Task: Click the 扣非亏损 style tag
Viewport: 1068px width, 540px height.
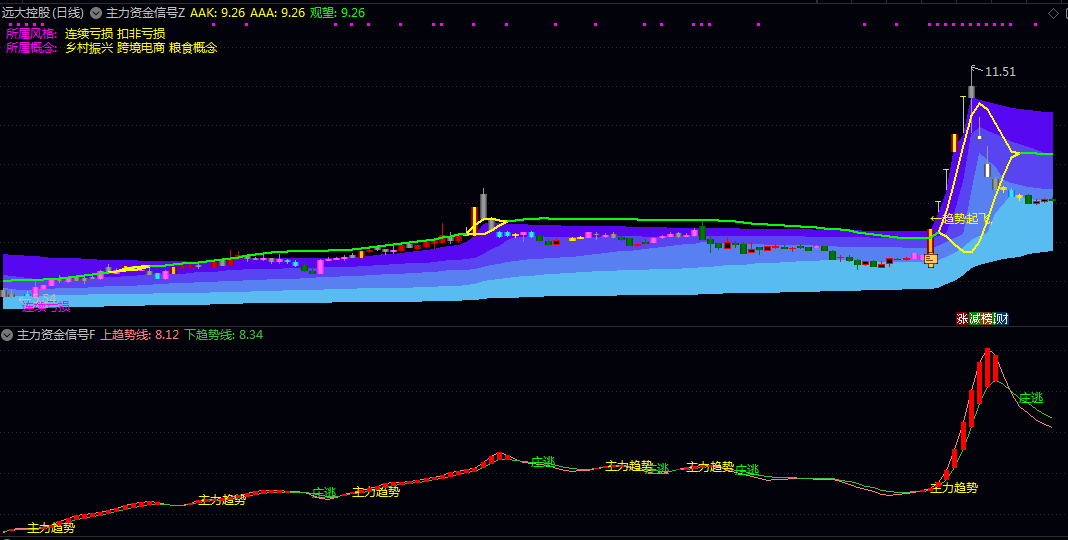Action: 141,33
